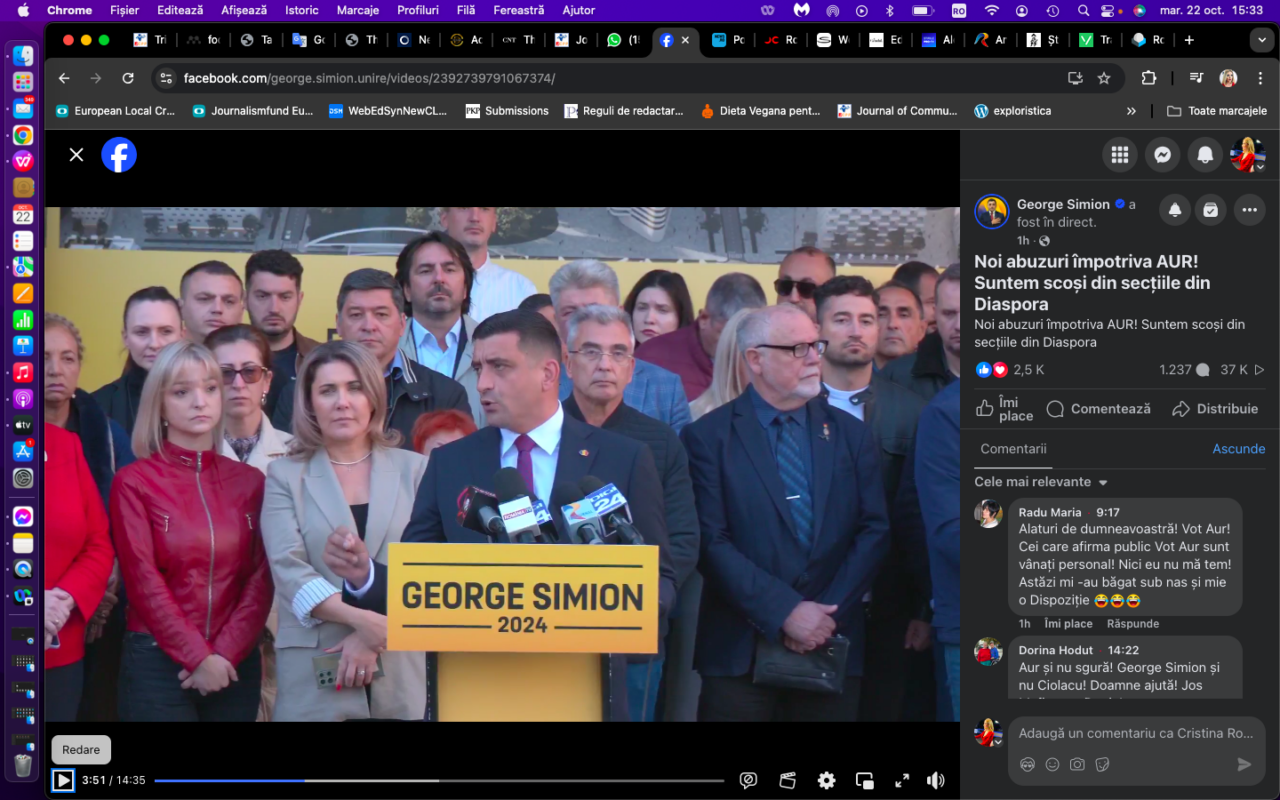Expand Chrome tab search dropdown arrow
The height and width of the screenshot is (800, 1280).
1261,40
